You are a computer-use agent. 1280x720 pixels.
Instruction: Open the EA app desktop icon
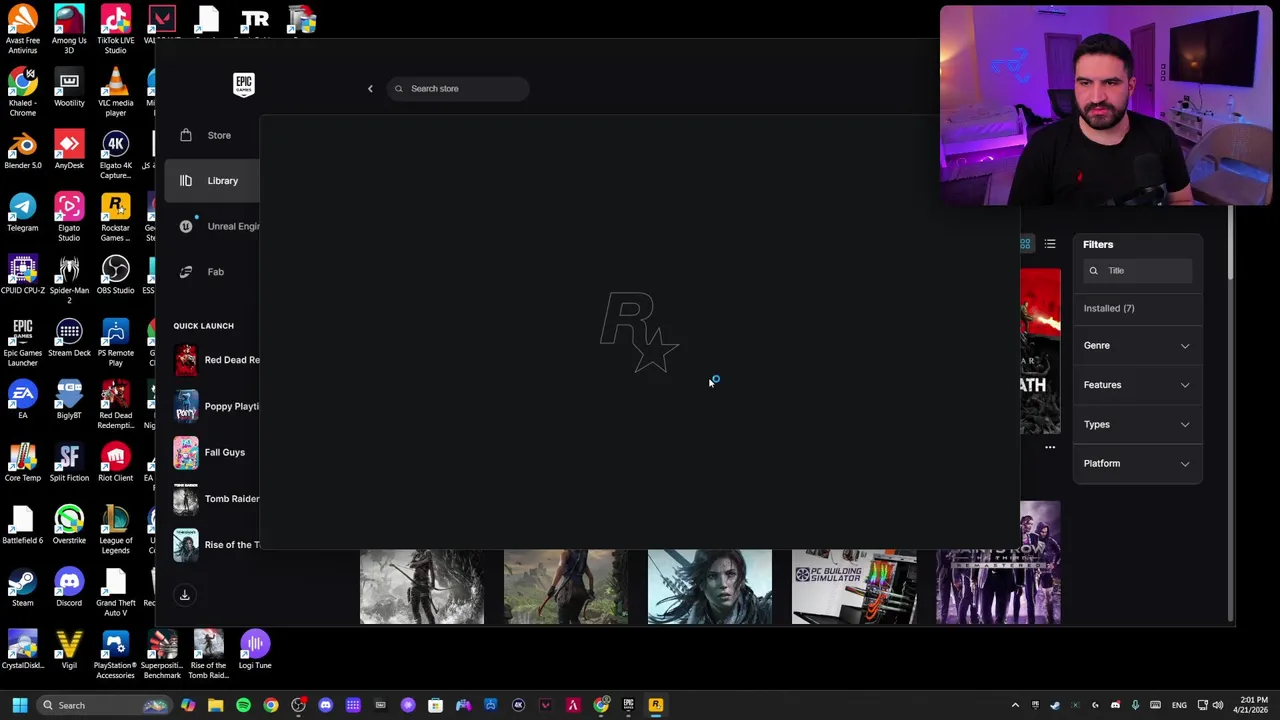click(22, 401)
